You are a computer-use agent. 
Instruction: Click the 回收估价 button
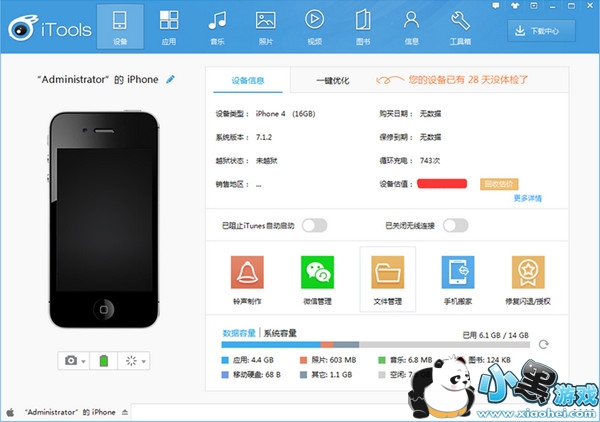click(499, 184)
